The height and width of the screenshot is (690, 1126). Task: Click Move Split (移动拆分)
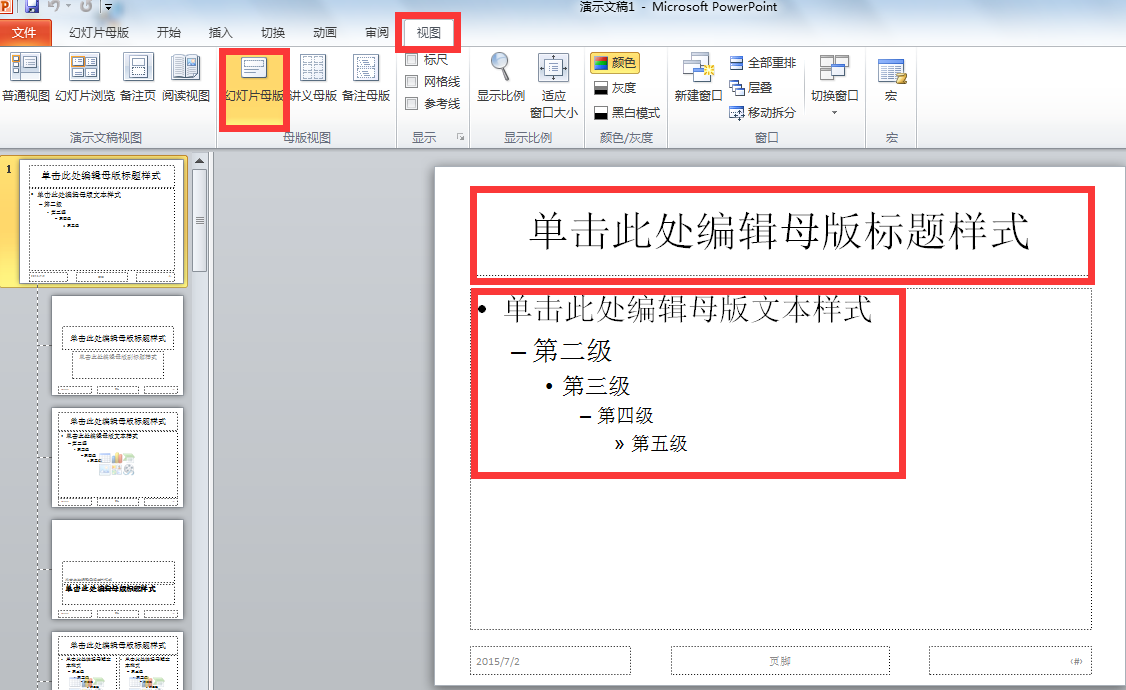pyautogui.click(x=763, y=113)
